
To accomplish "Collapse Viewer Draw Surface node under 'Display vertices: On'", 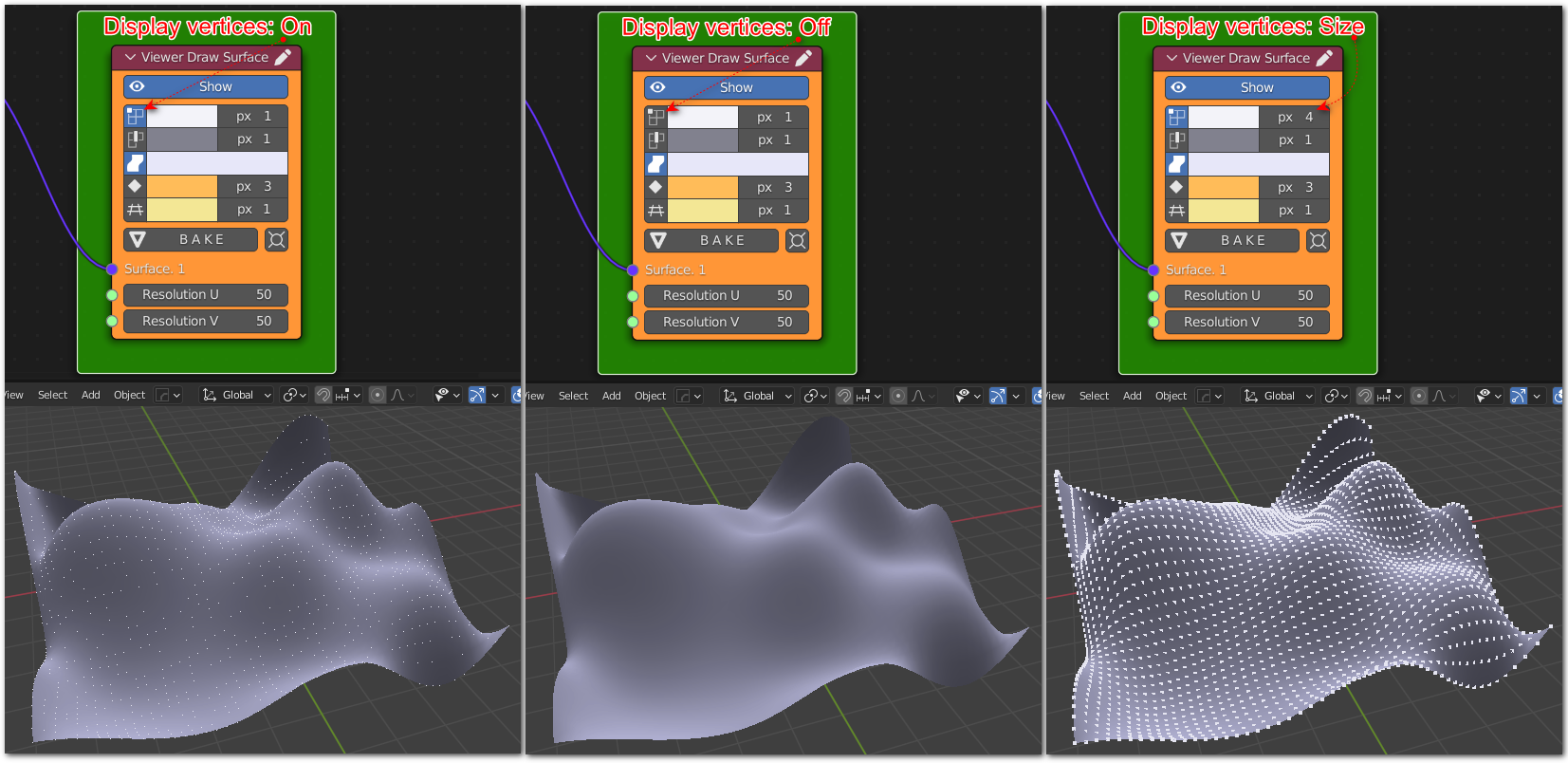I will (131, 57).
